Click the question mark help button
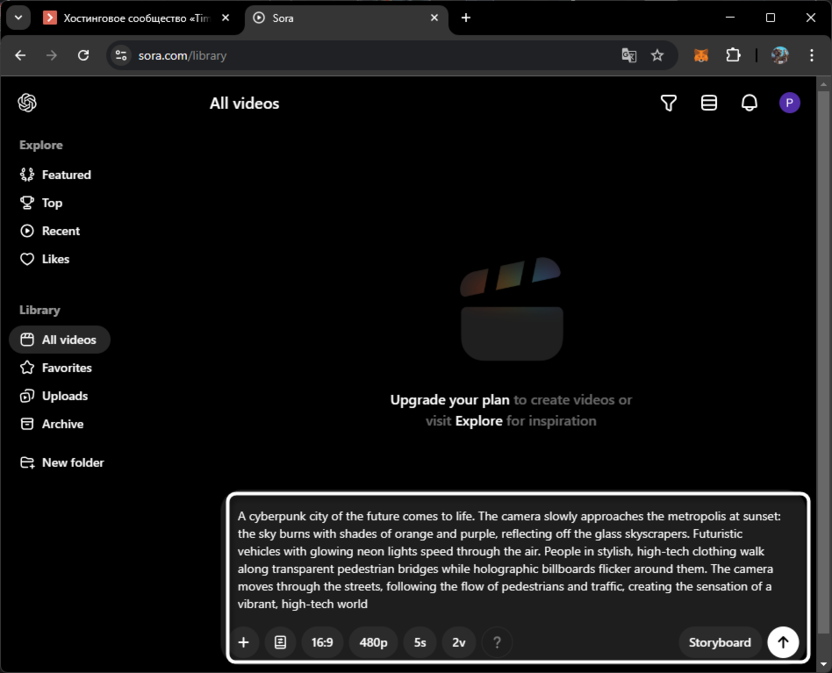This screenshot has height=673, width=832. click(497, 643)
